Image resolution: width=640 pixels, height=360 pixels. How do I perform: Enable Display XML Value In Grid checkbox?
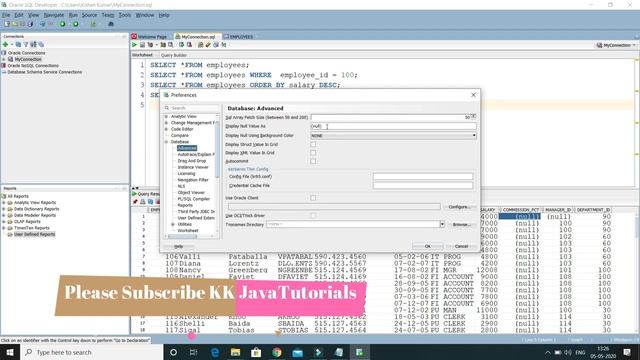(x=313, y=153)
